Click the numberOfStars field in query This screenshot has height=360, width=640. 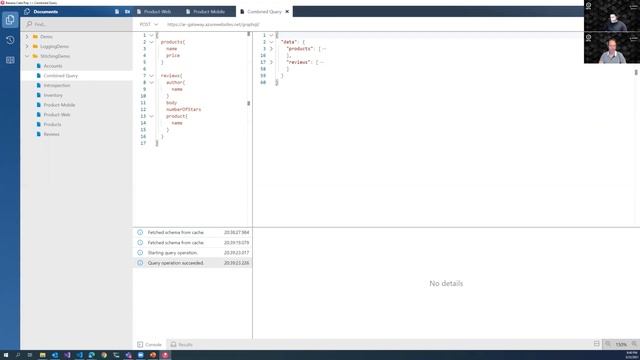(184, 109)
